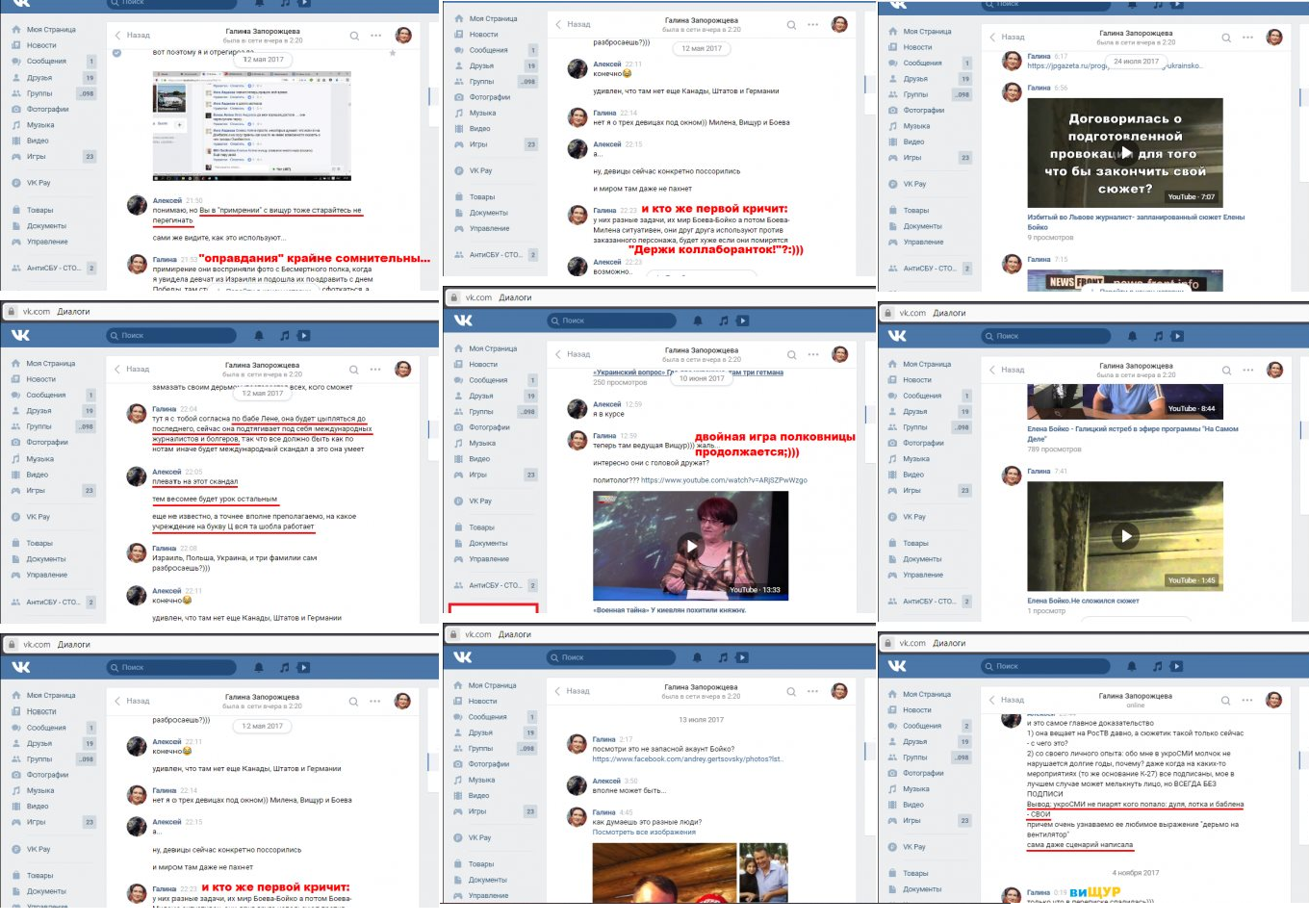Click music note icon in 10 июня 2017 window
Image resolution: width=1309 pixels, height=924 pixels.
pos(724,321)
